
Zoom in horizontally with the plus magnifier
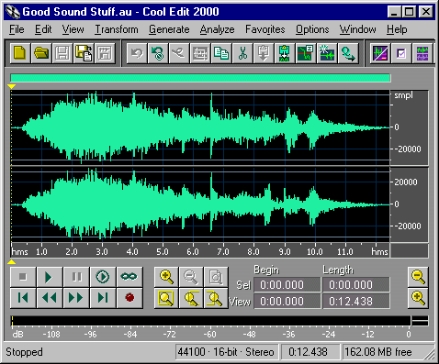coord(166,277)
